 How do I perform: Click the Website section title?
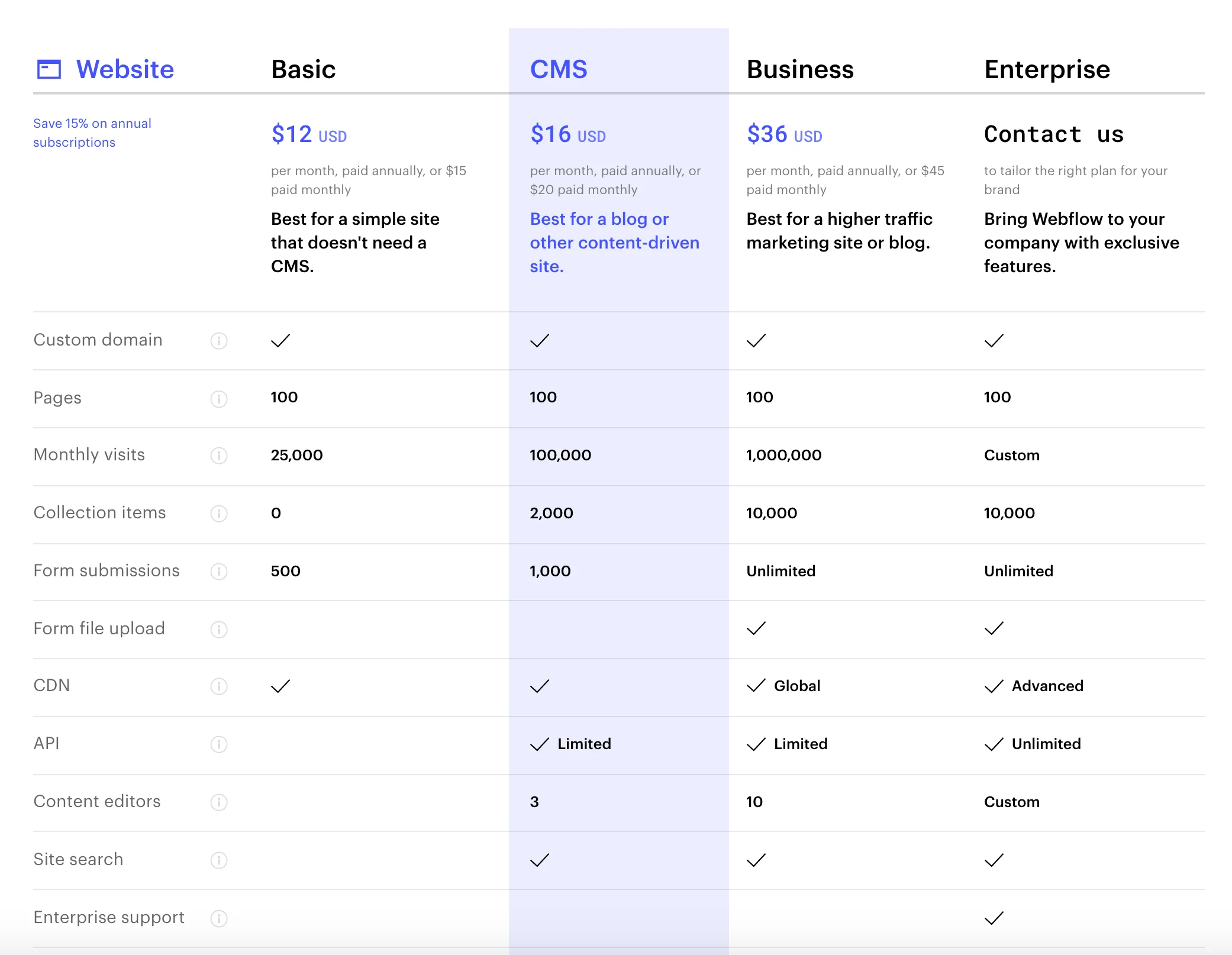coord(125,70)
